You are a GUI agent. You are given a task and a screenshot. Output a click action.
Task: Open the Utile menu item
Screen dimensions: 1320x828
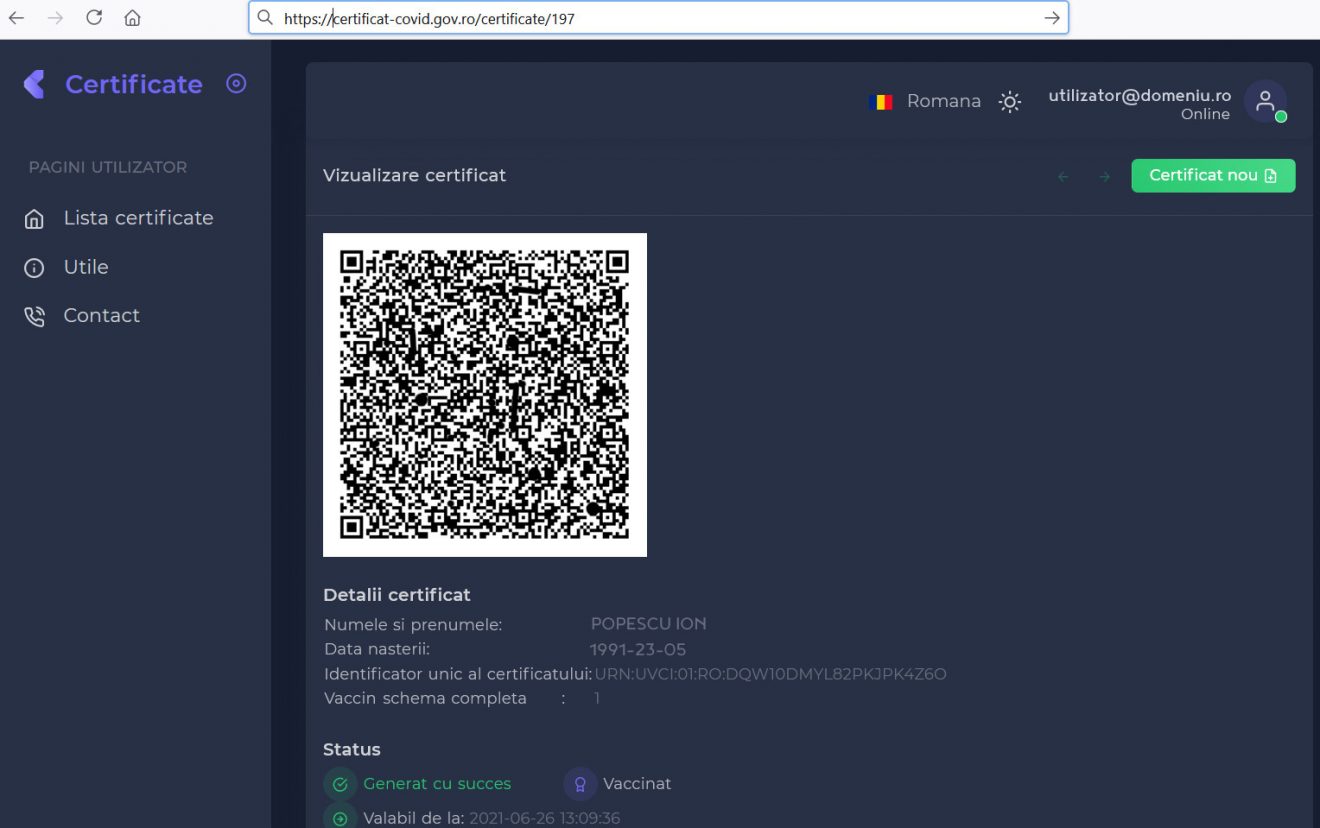click(86, 267)
